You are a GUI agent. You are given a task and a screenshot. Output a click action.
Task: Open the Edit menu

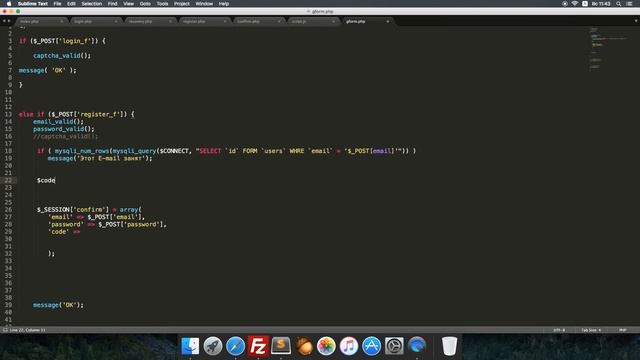click(x=71, y=4)
